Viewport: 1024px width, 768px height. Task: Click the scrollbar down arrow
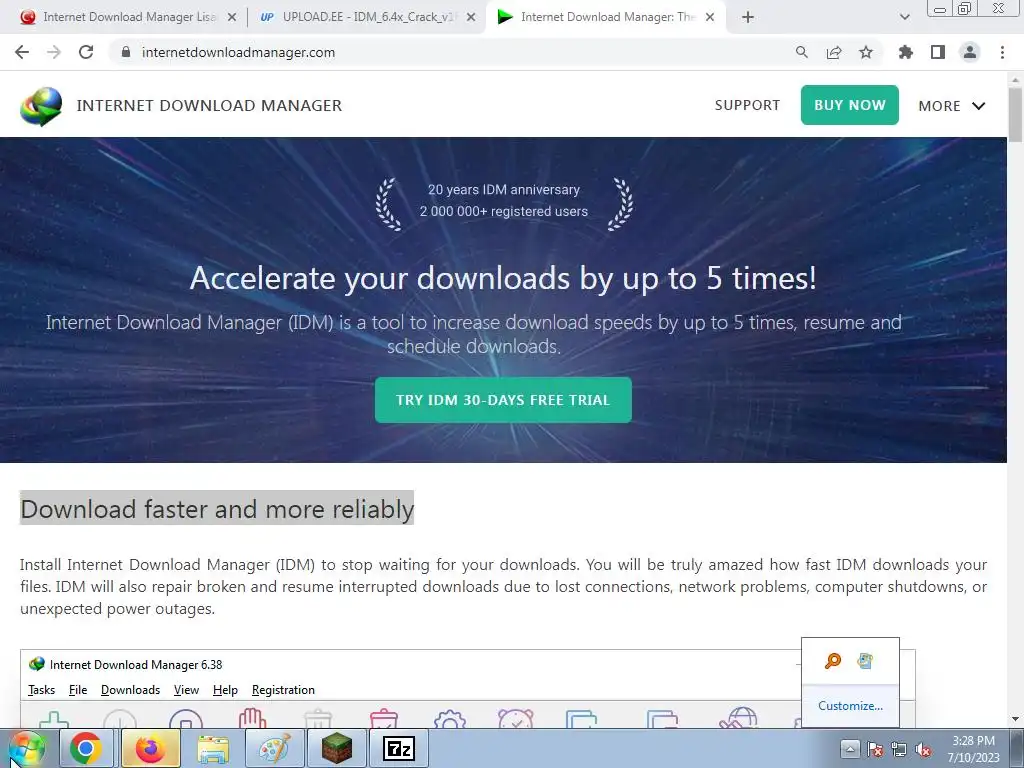pyautogui.click(x=1015, y=719)
